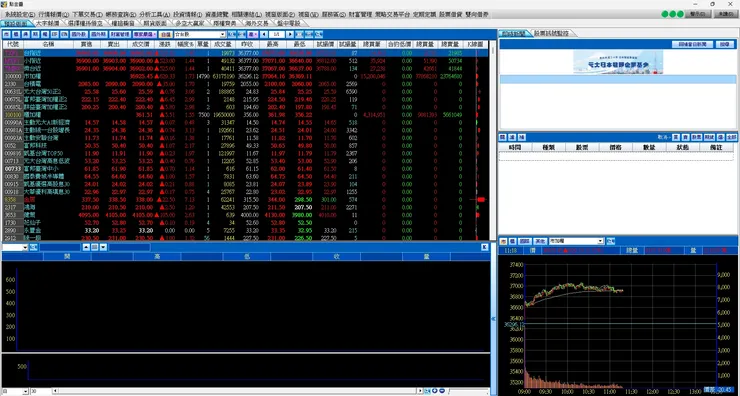Click the first green connection status light
The width and height of the screenshot is (740, 396).
665,14
